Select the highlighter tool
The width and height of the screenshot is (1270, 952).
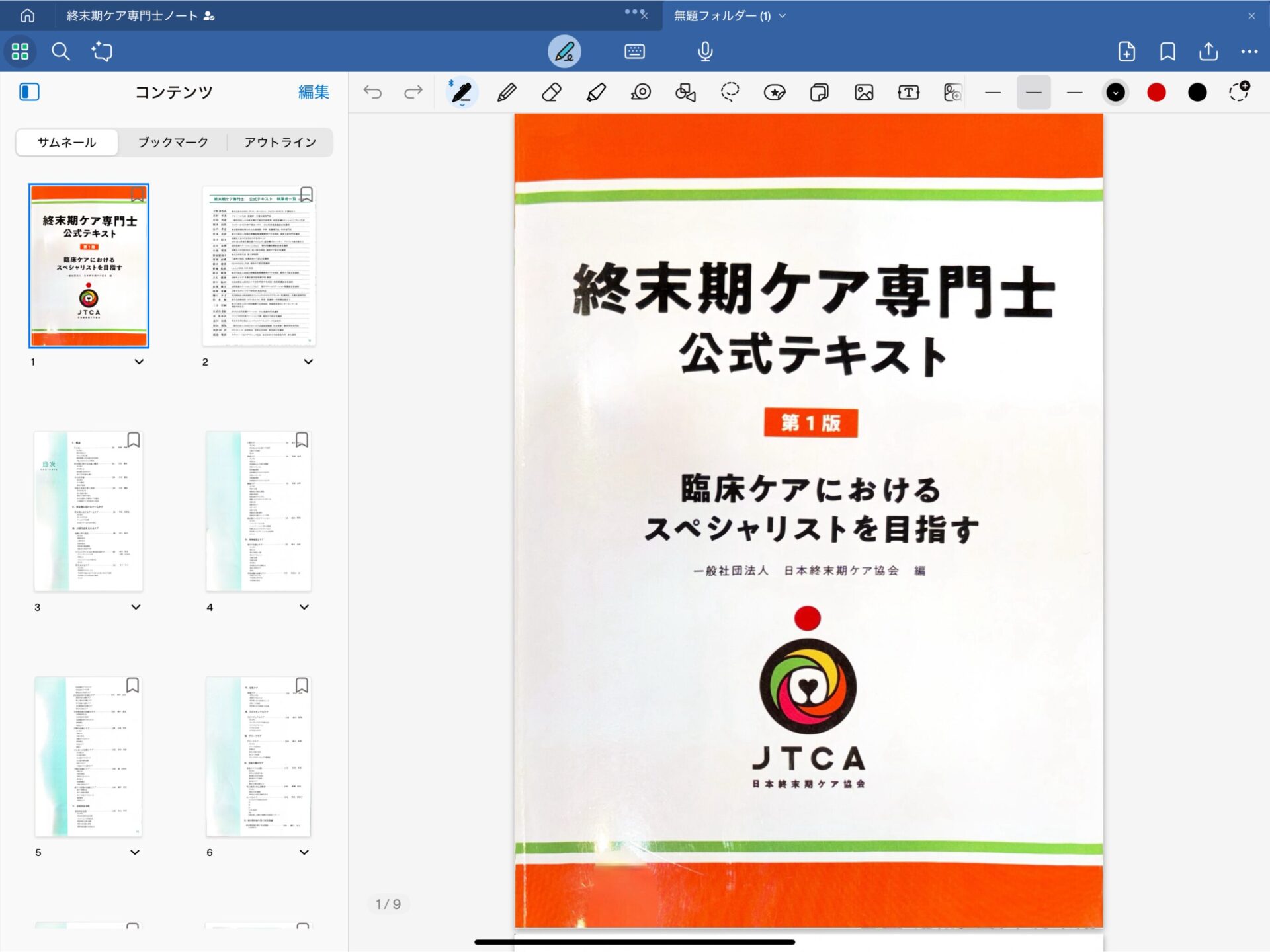point(596,93)
